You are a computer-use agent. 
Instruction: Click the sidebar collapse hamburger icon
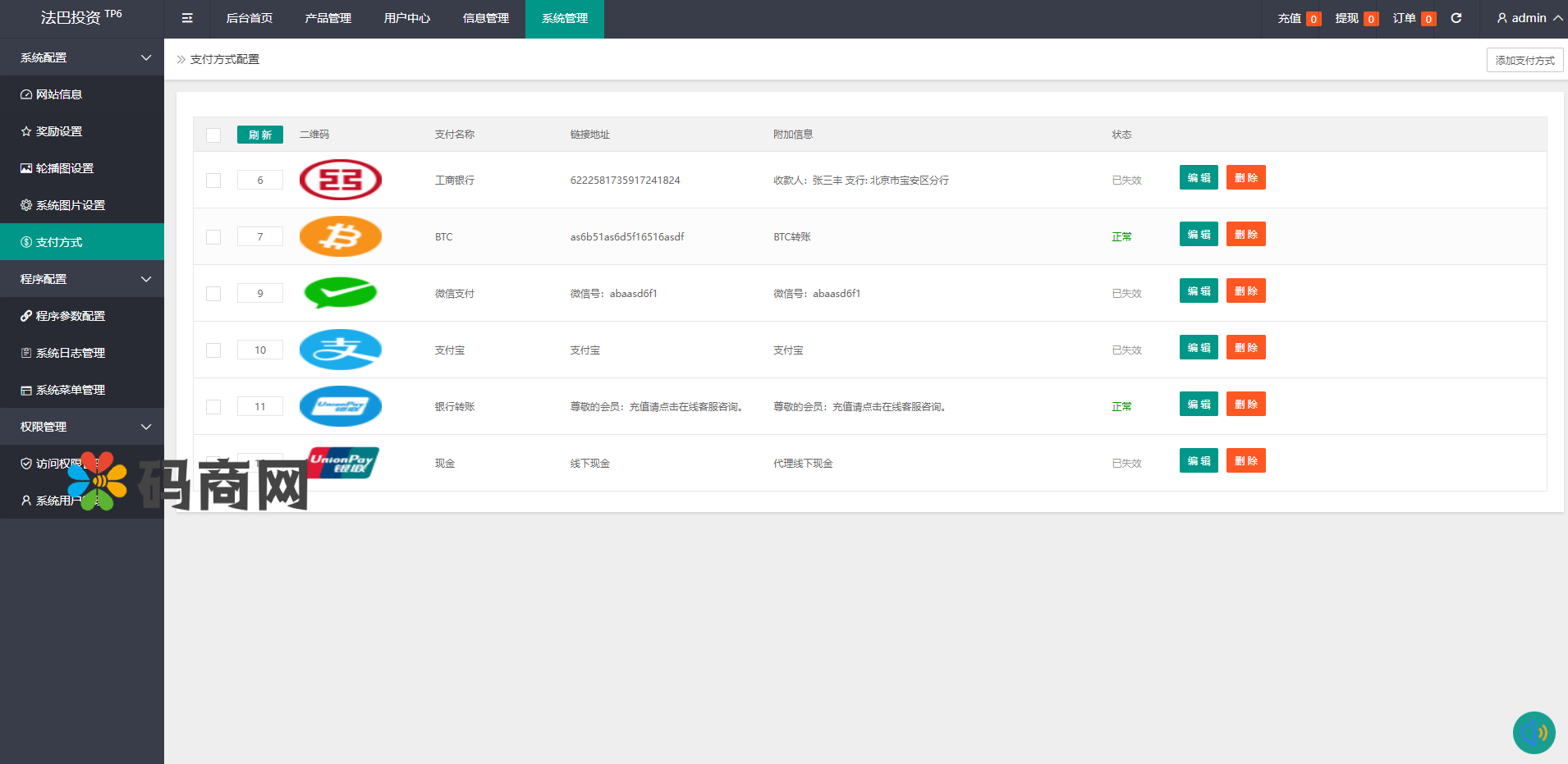pyautogui.click(x=187, y=18)
